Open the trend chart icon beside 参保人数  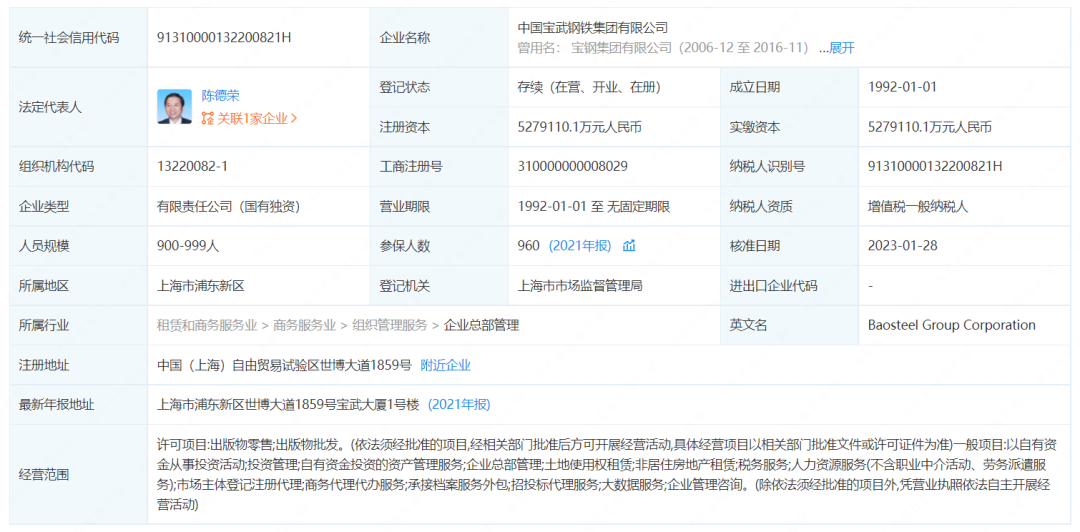pyautogui.click(x=629, y=245)
